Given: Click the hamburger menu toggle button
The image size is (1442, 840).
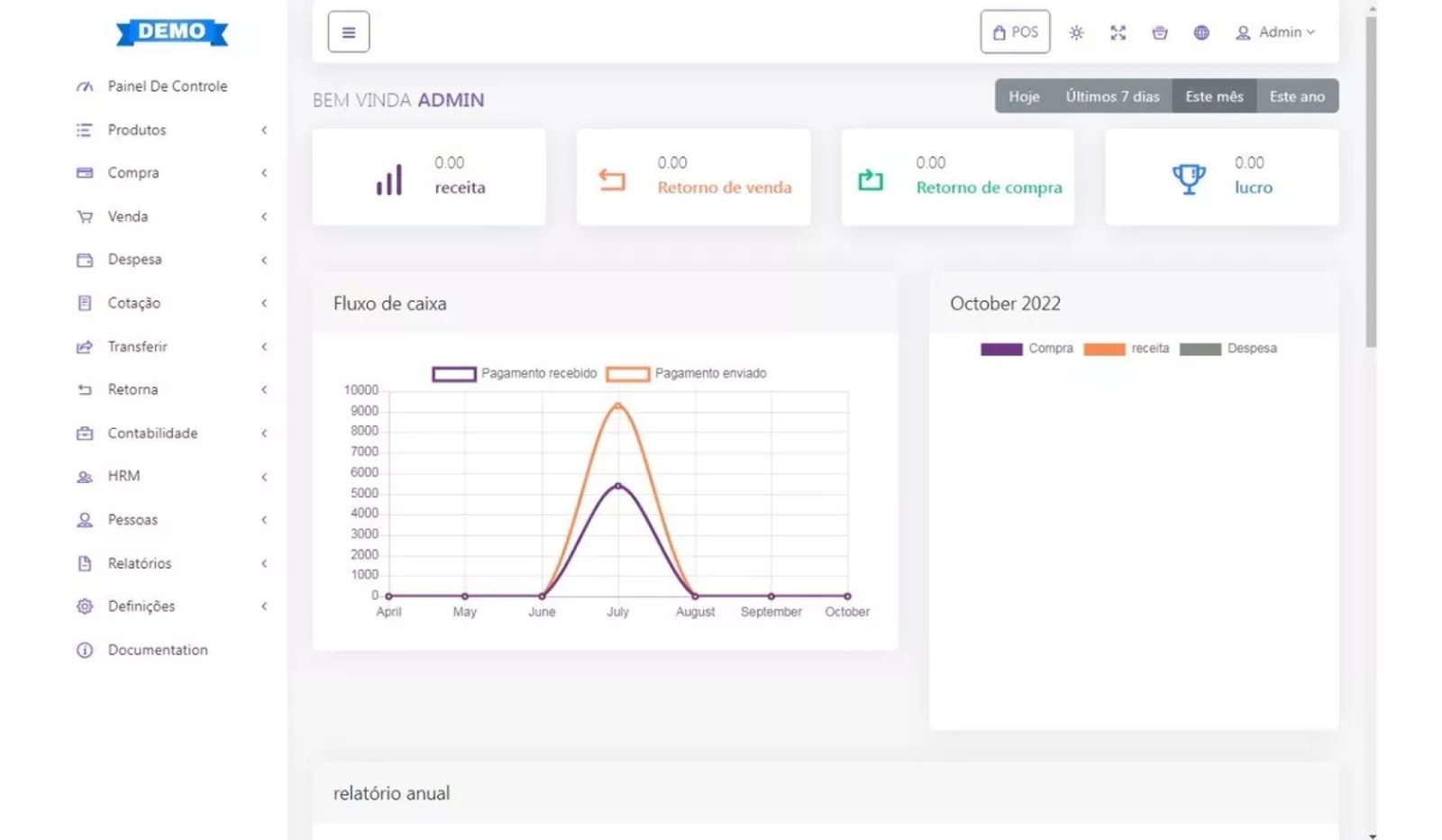Looking at the screenshot, I should coord(348,32).
